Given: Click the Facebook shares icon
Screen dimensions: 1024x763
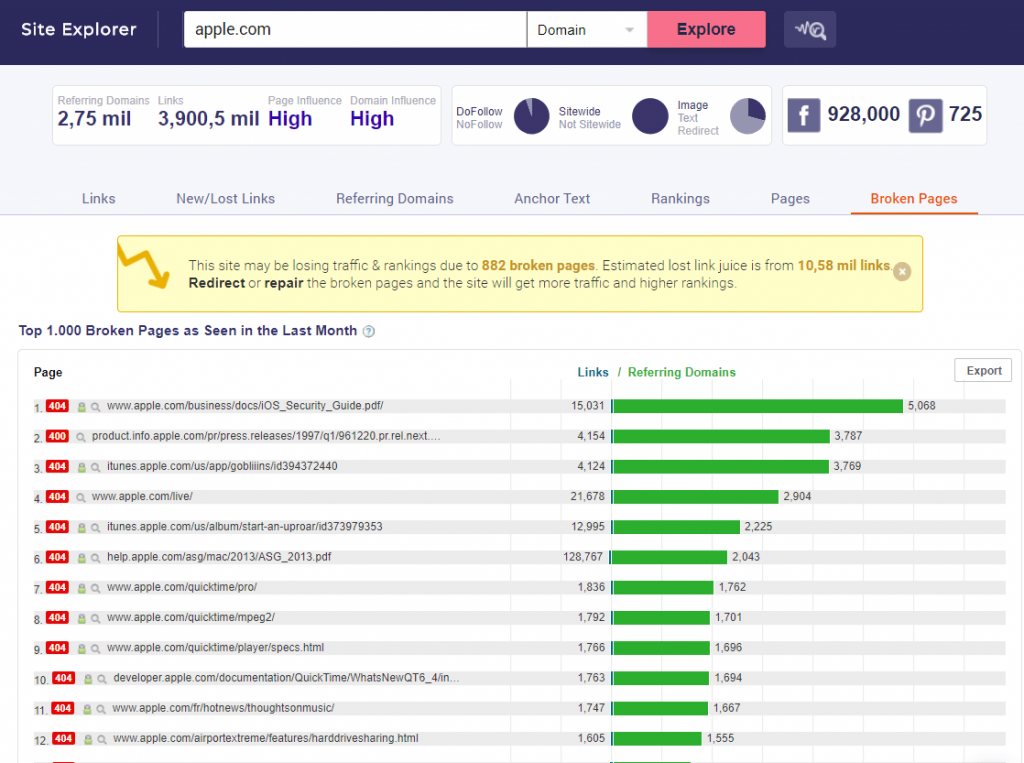Looking at the screenshot, I should [x=804, y=116].
